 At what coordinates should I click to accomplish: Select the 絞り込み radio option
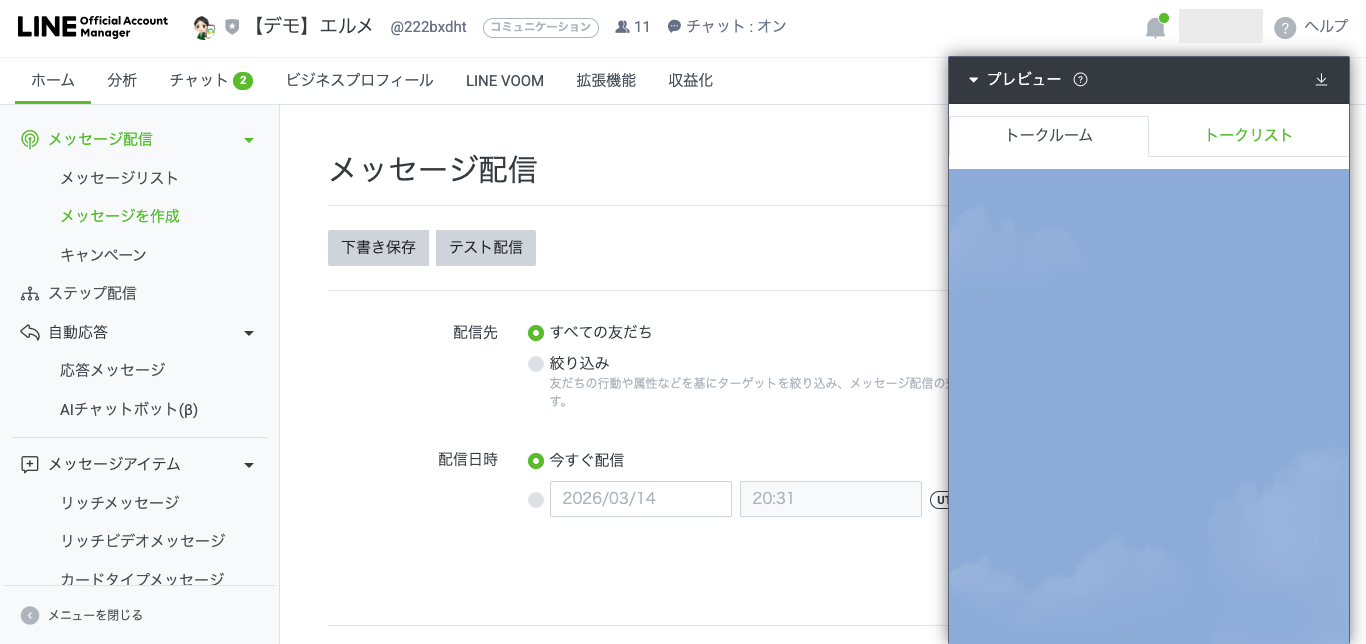click(x=536, y=364)
